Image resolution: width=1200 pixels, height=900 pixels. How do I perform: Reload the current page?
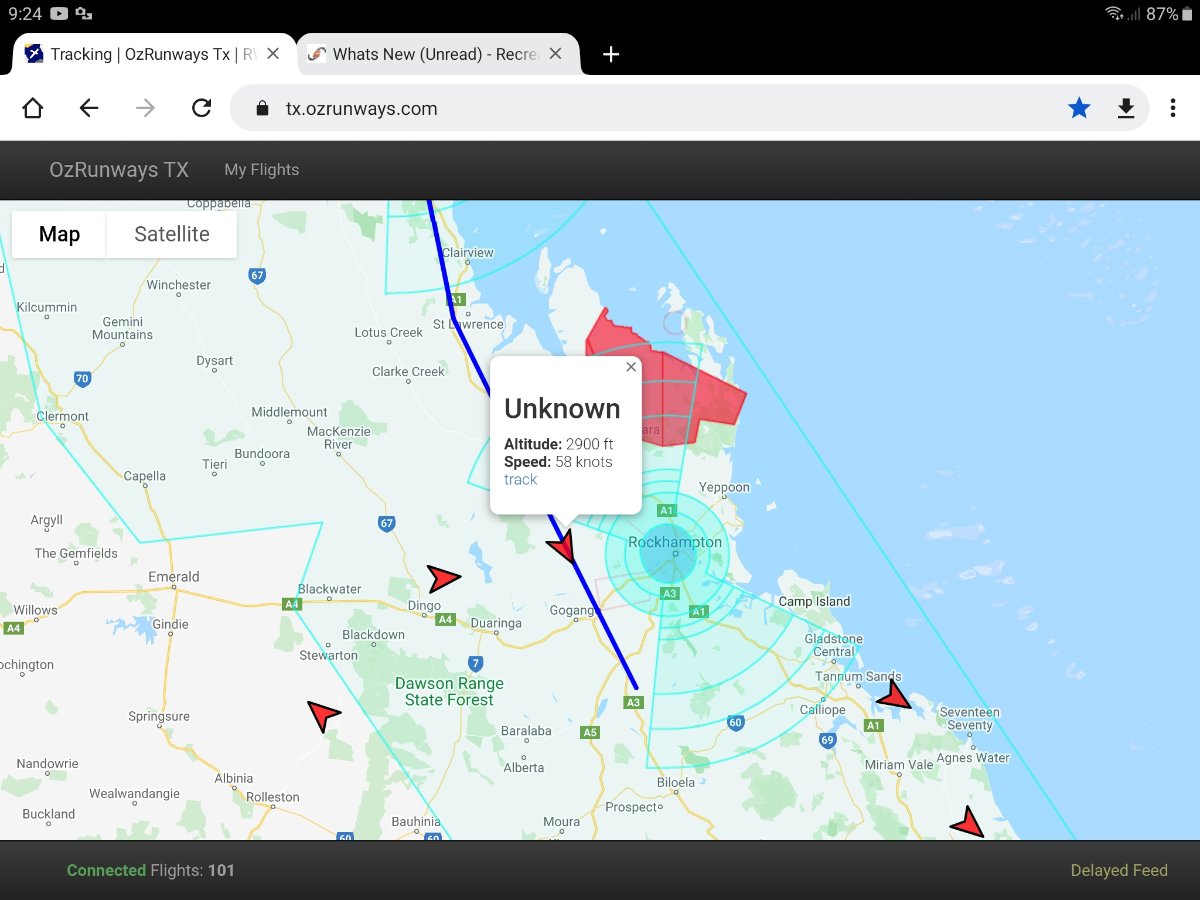[201, 108]
